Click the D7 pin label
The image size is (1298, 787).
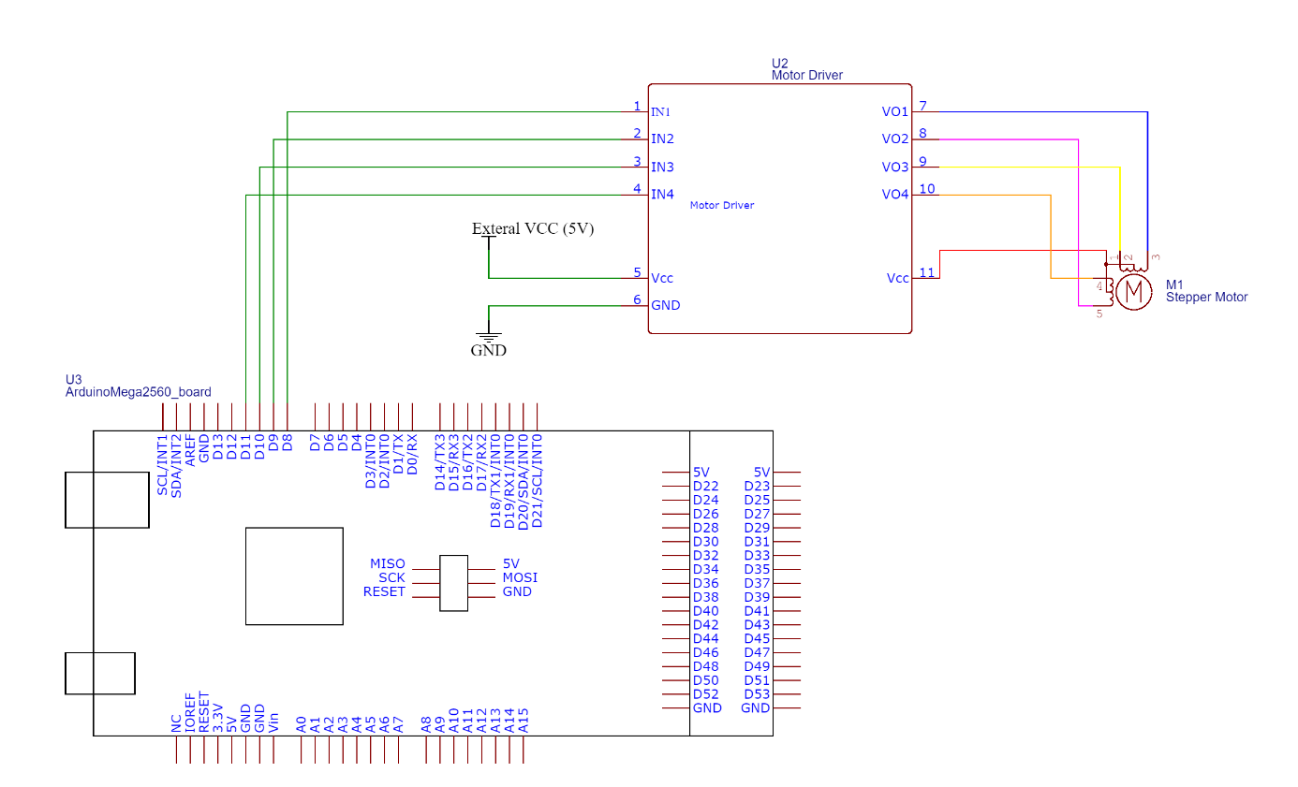pyautogui.click(x=315, y=444)
